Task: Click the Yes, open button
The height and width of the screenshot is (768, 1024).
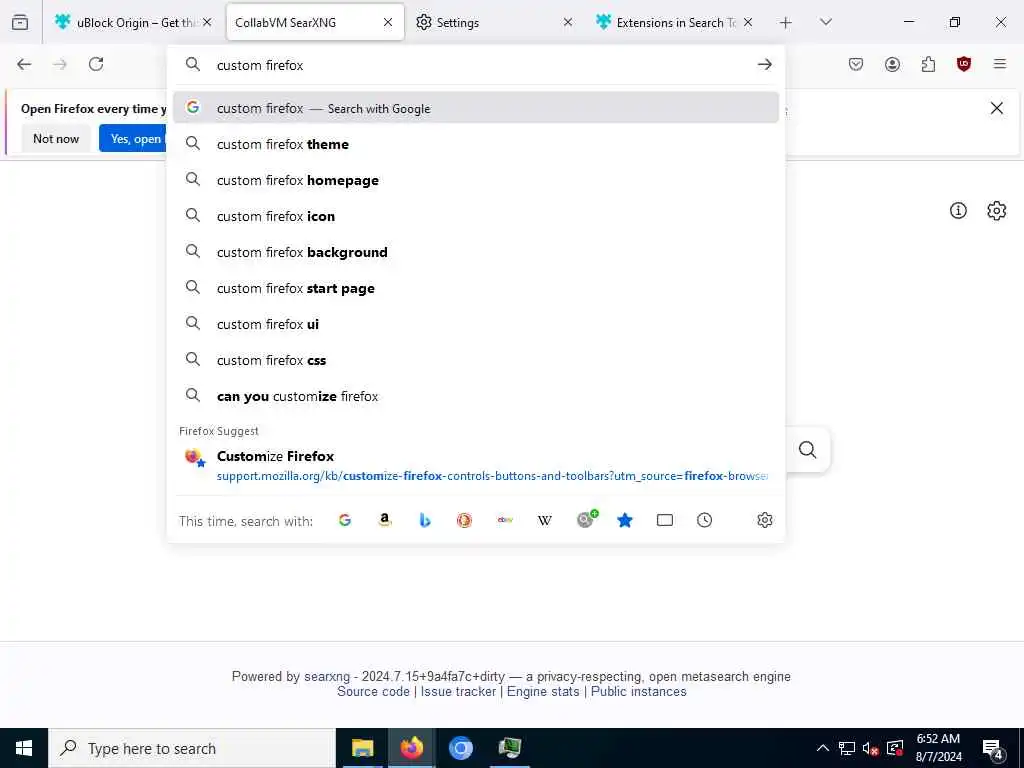Action: pos(134,138)
